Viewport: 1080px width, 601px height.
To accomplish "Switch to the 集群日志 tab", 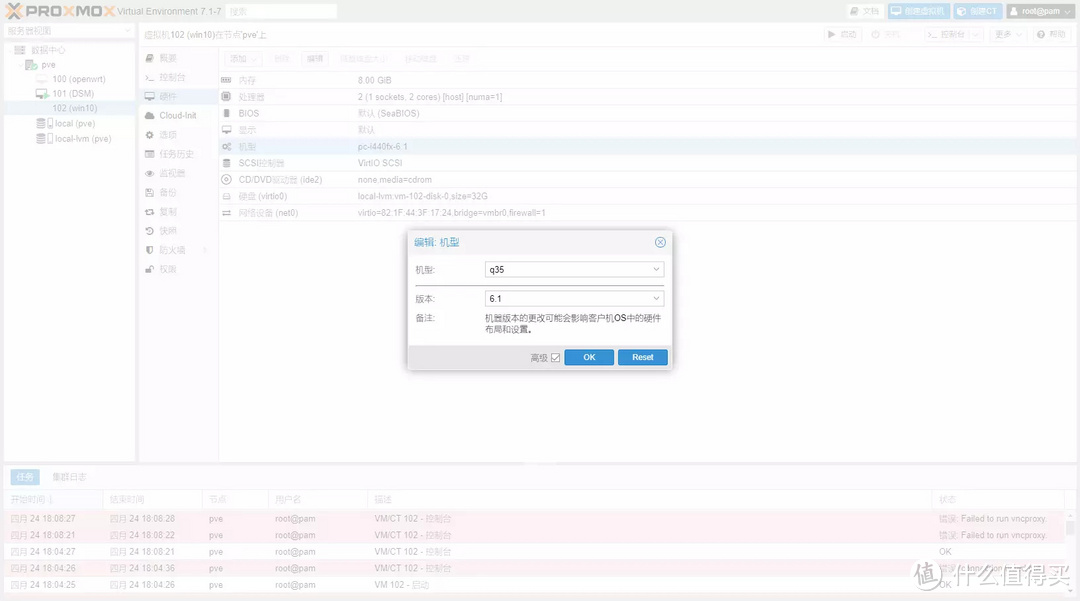I will click(x=69, y=477).
